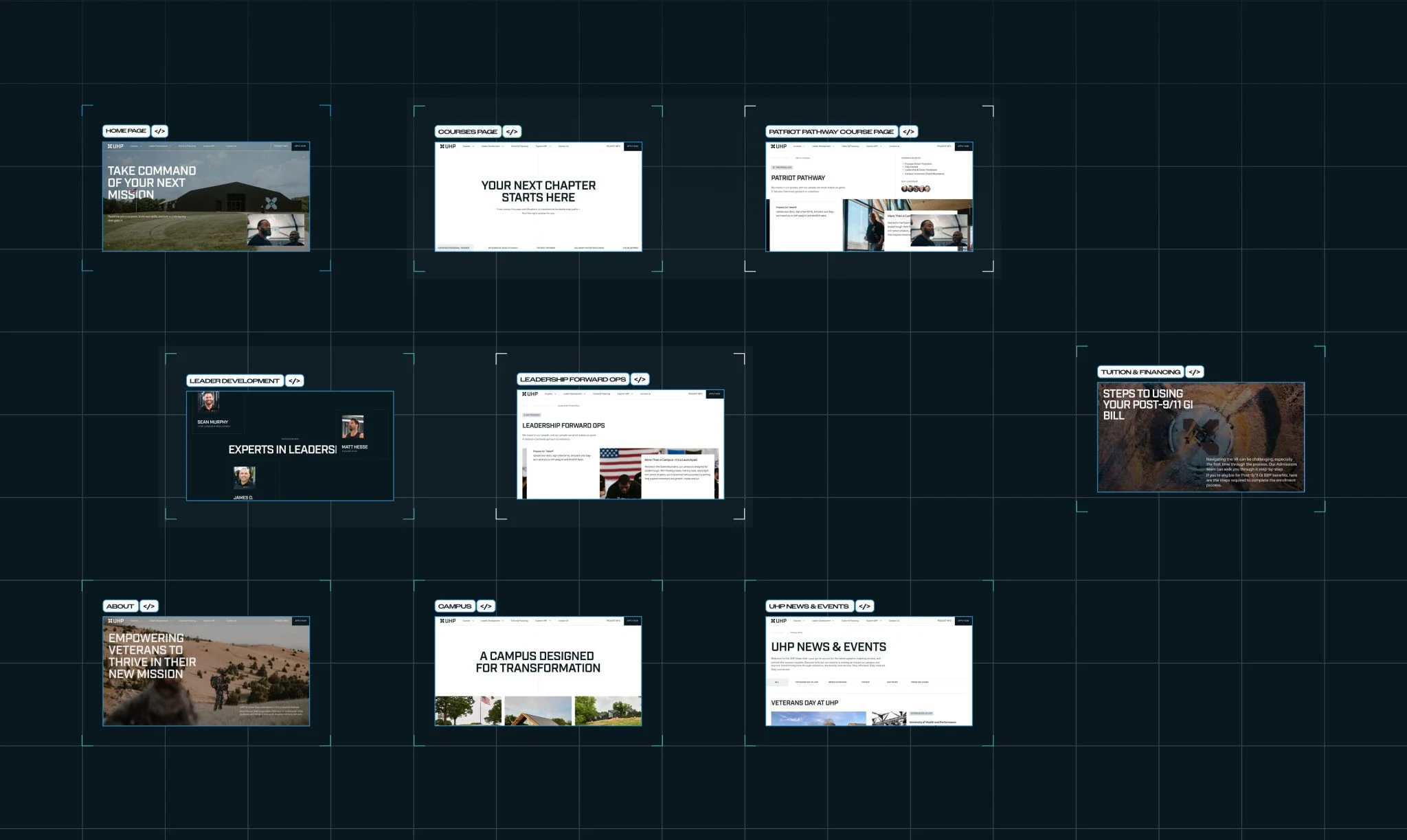Click the Leader Development label tag
This screenshot has height=840, width=1407.
[234, 381]
